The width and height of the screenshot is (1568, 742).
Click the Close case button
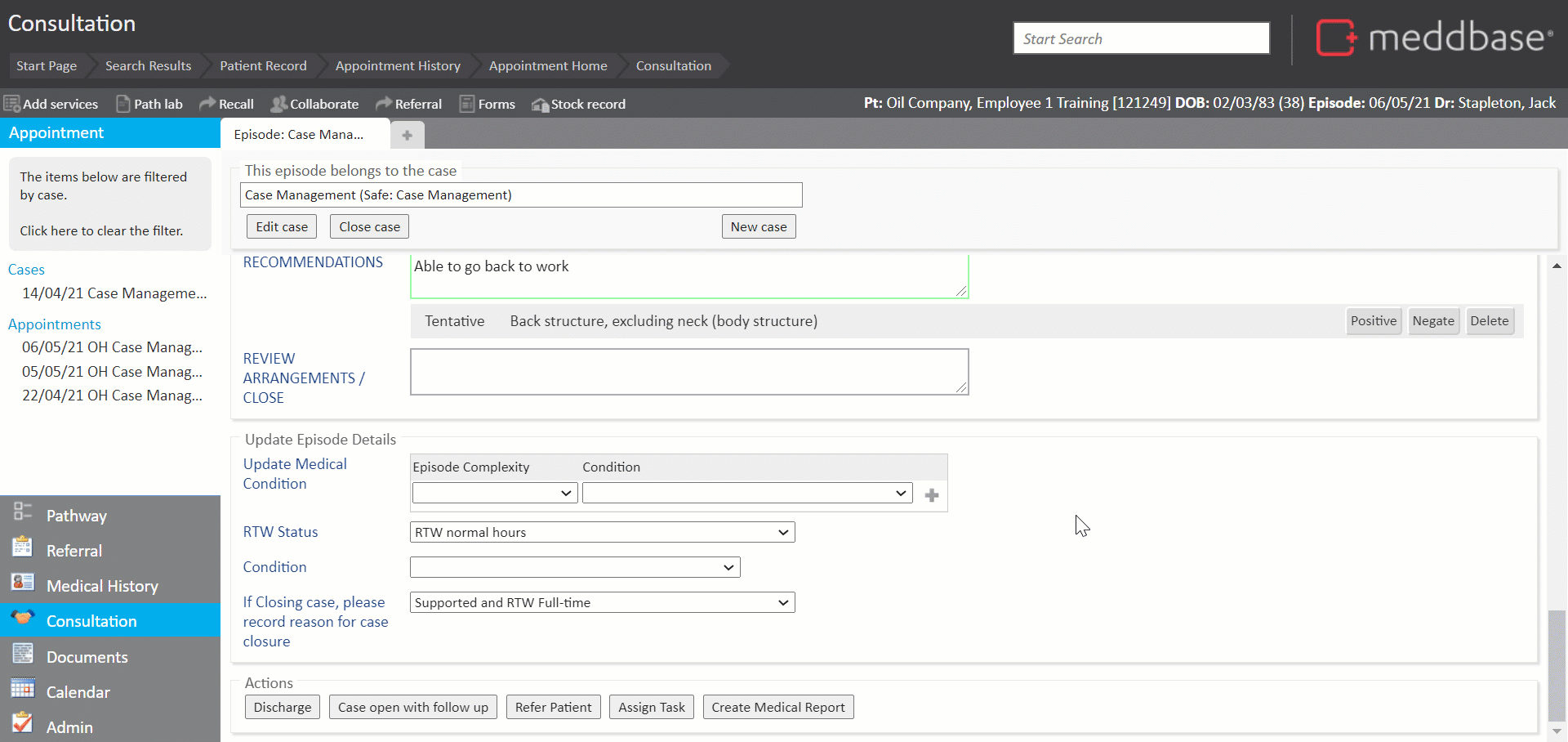point(369,226)
